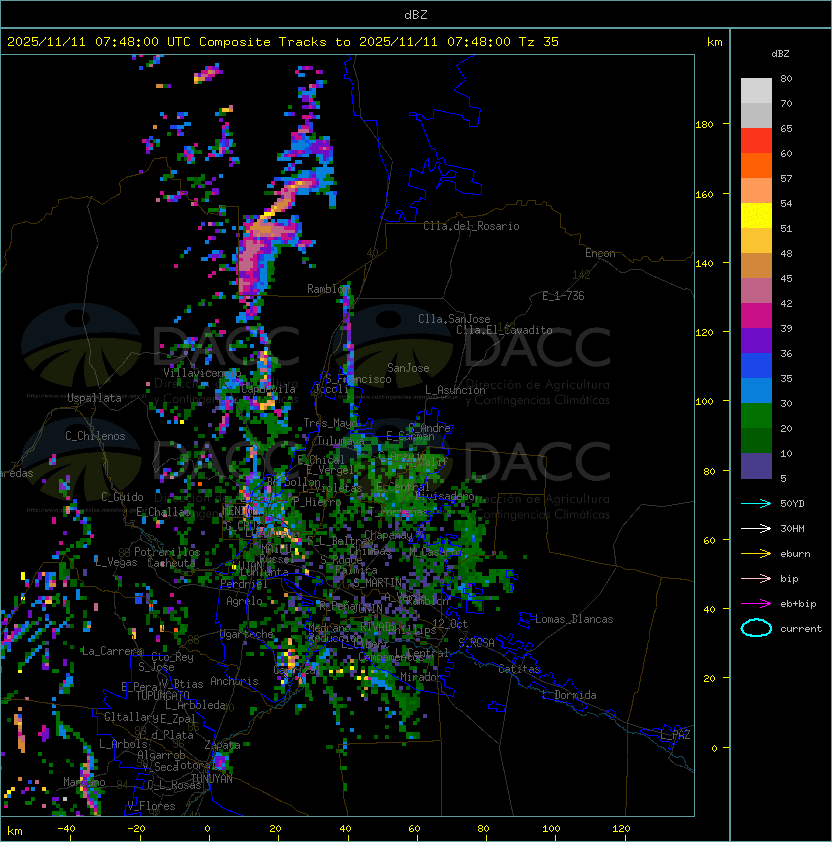Image resolution: width=832 pixels, height=842 pixels.
Task: Click the 'Uspallata' map label
Action: tap(94, 398)
